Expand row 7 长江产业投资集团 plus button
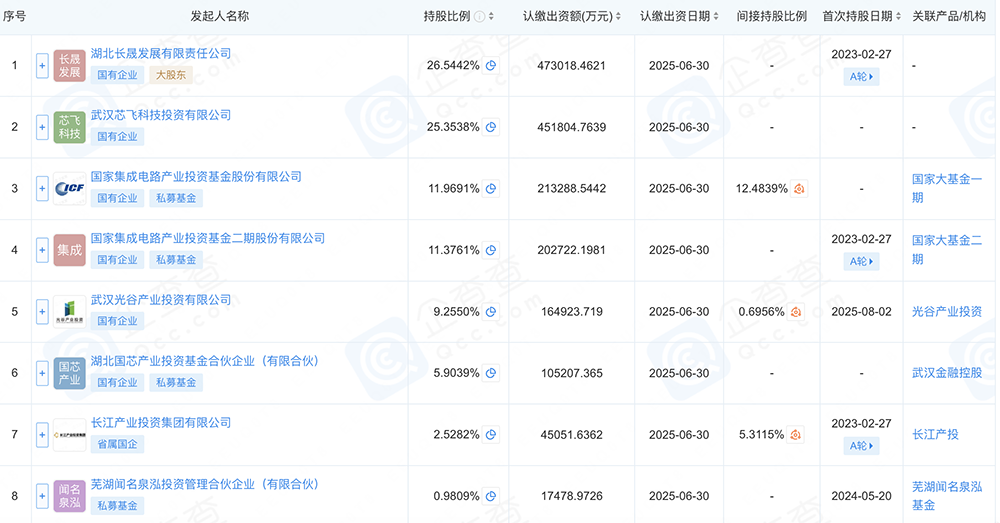Viewport: 1000px width, 523px height. point(42,435)
